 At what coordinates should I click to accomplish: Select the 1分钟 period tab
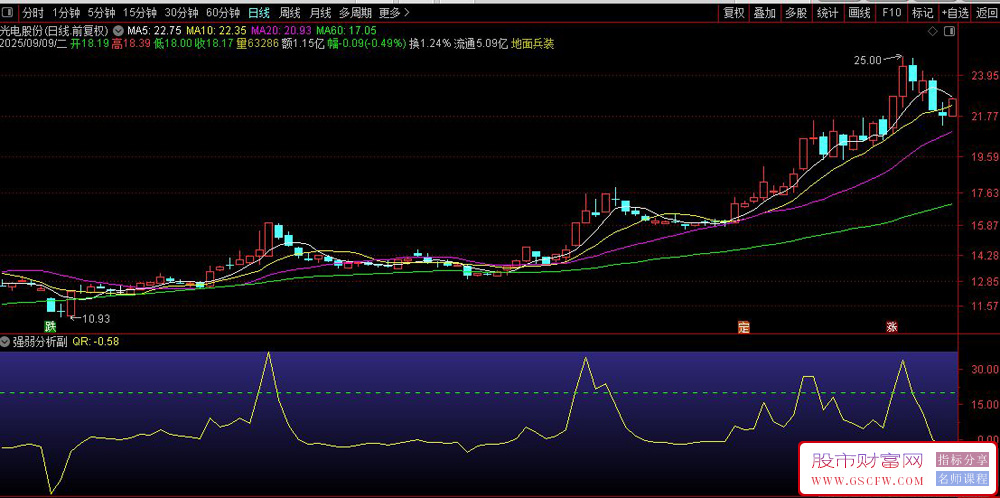[x=66, y=12]
